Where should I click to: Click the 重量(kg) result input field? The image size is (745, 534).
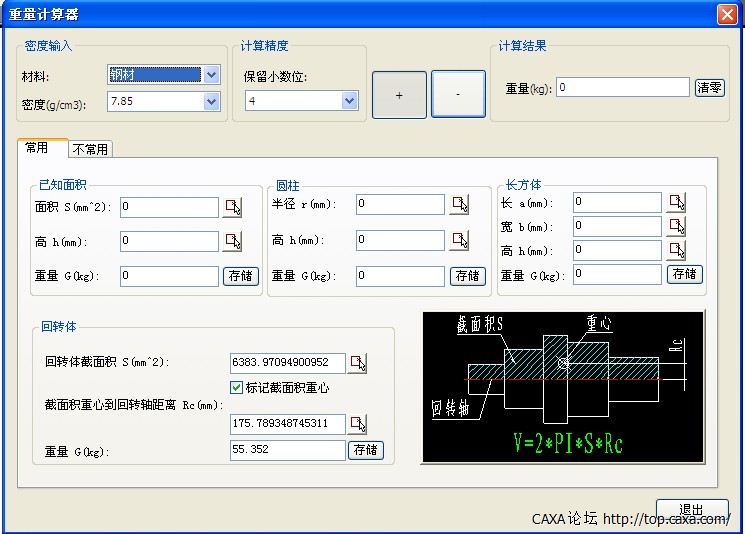623,88
